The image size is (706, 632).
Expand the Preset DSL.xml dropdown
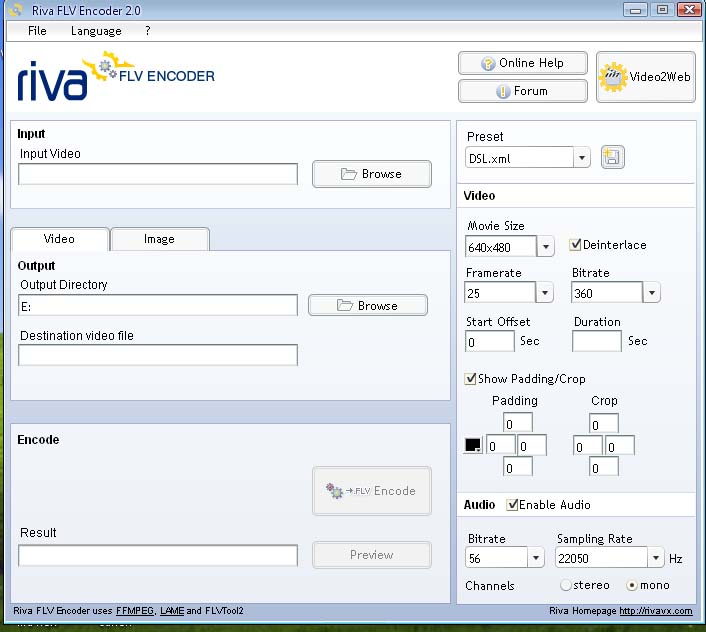582,158
